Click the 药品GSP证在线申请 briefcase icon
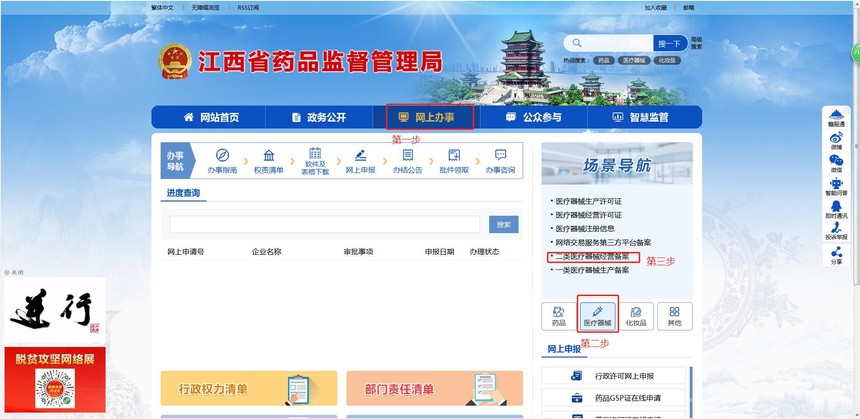The height and width of the screenshot is (419, 860). pos(576,398)
